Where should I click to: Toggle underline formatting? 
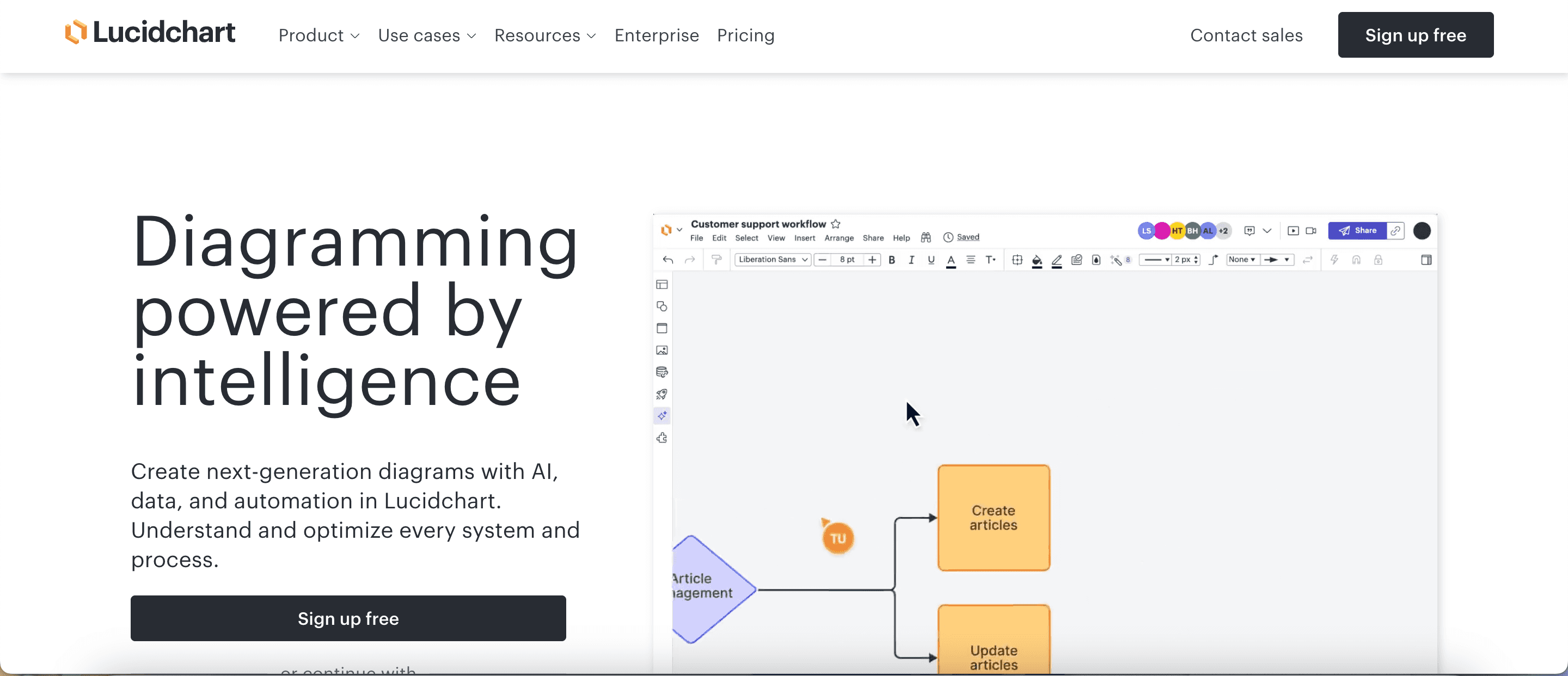pyautogui.click(x=932, y=260)
